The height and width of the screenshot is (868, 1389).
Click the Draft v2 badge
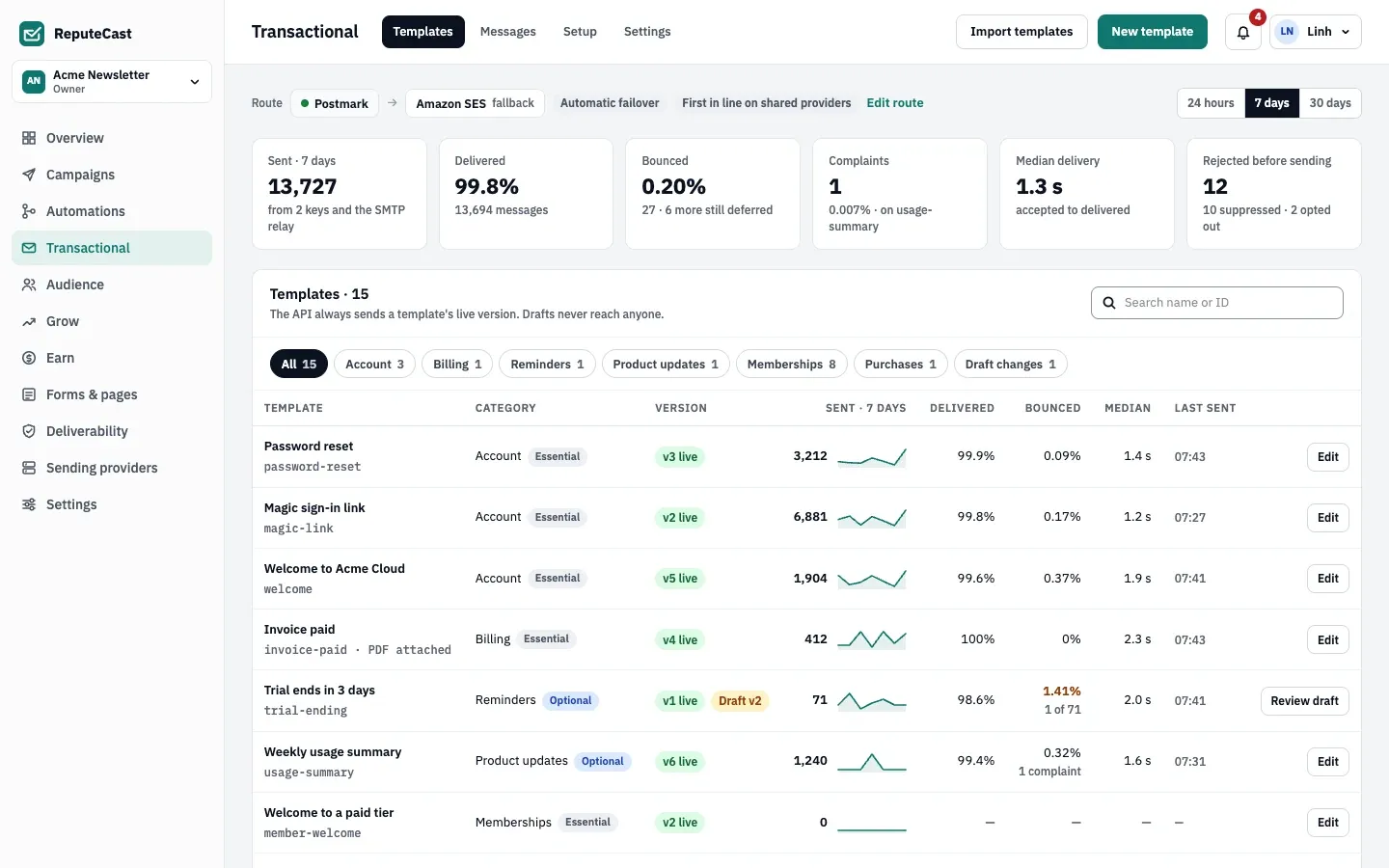tap(740, 701)
